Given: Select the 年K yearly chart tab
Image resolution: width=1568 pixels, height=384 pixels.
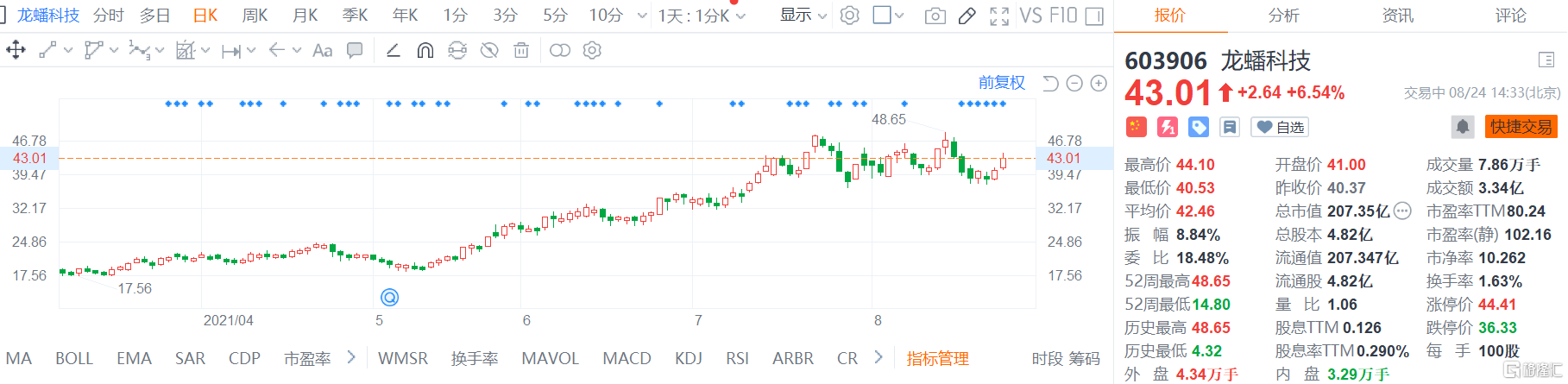Looking at the screenshot, I should (x=406, y=16).
